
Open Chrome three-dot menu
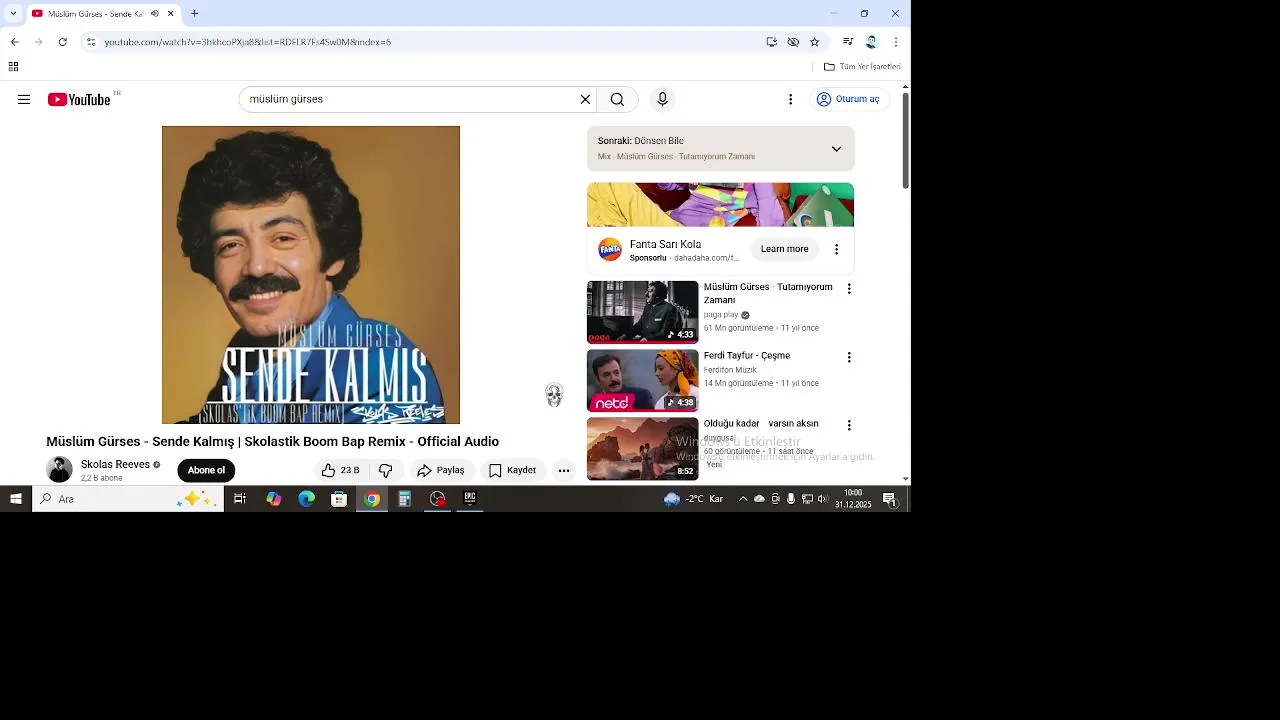tap(895, 42)
